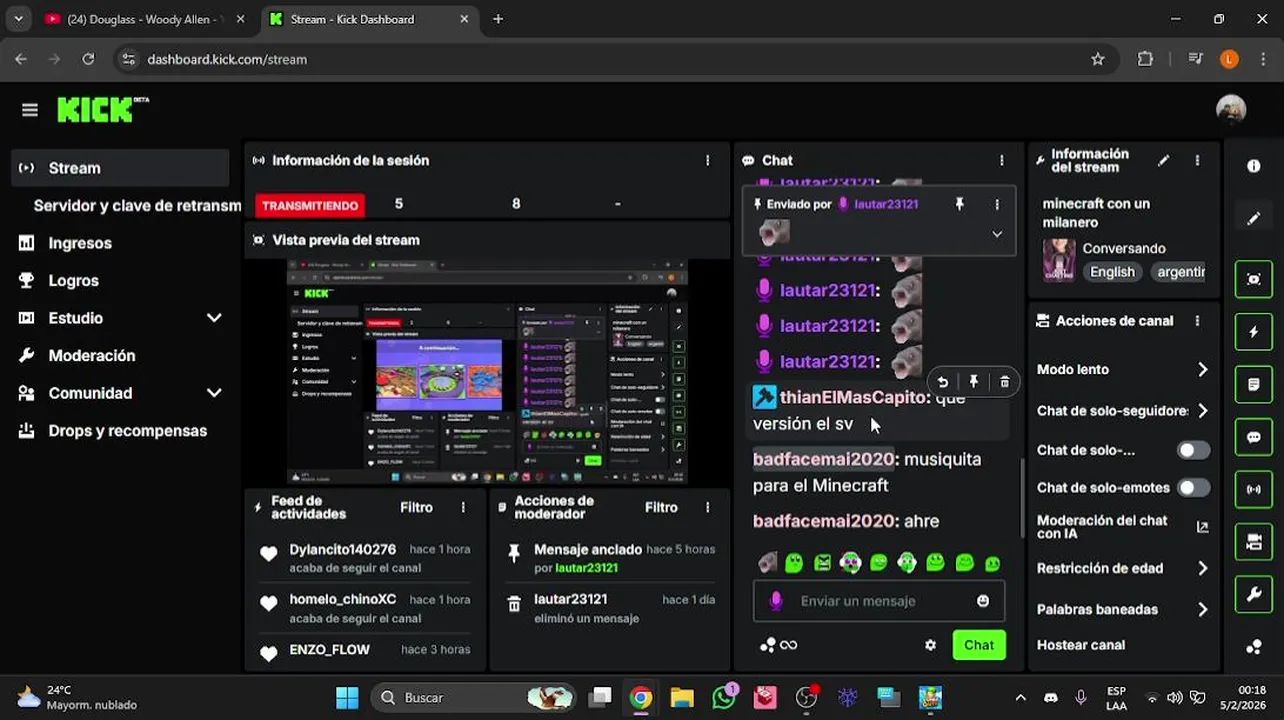Image resolution: width=1284 pixels, height=720 pixels.
Task: Click pin icon of Mensaje anclado entry
Action: (514, 553)
